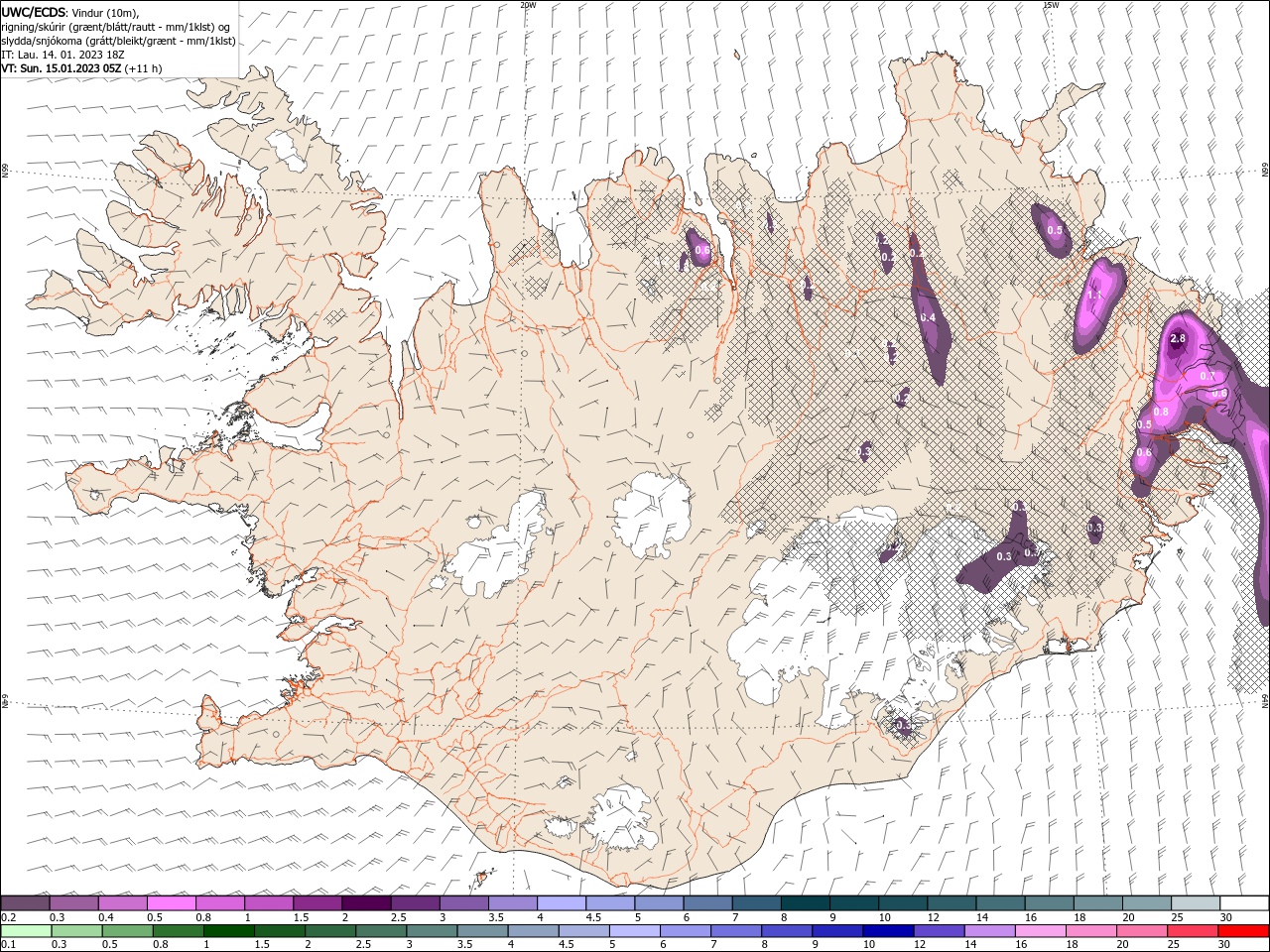Click the 0.4 value in the elongated snow band
1270x952 pixels.
pos(928,317)
